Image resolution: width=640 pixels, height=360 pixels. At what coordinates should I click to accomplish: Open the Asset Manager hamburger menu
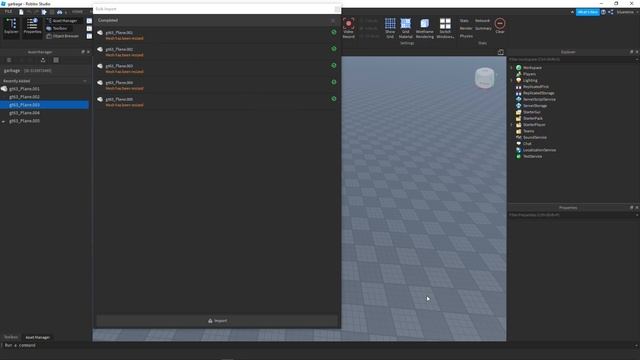click(9, 60)
